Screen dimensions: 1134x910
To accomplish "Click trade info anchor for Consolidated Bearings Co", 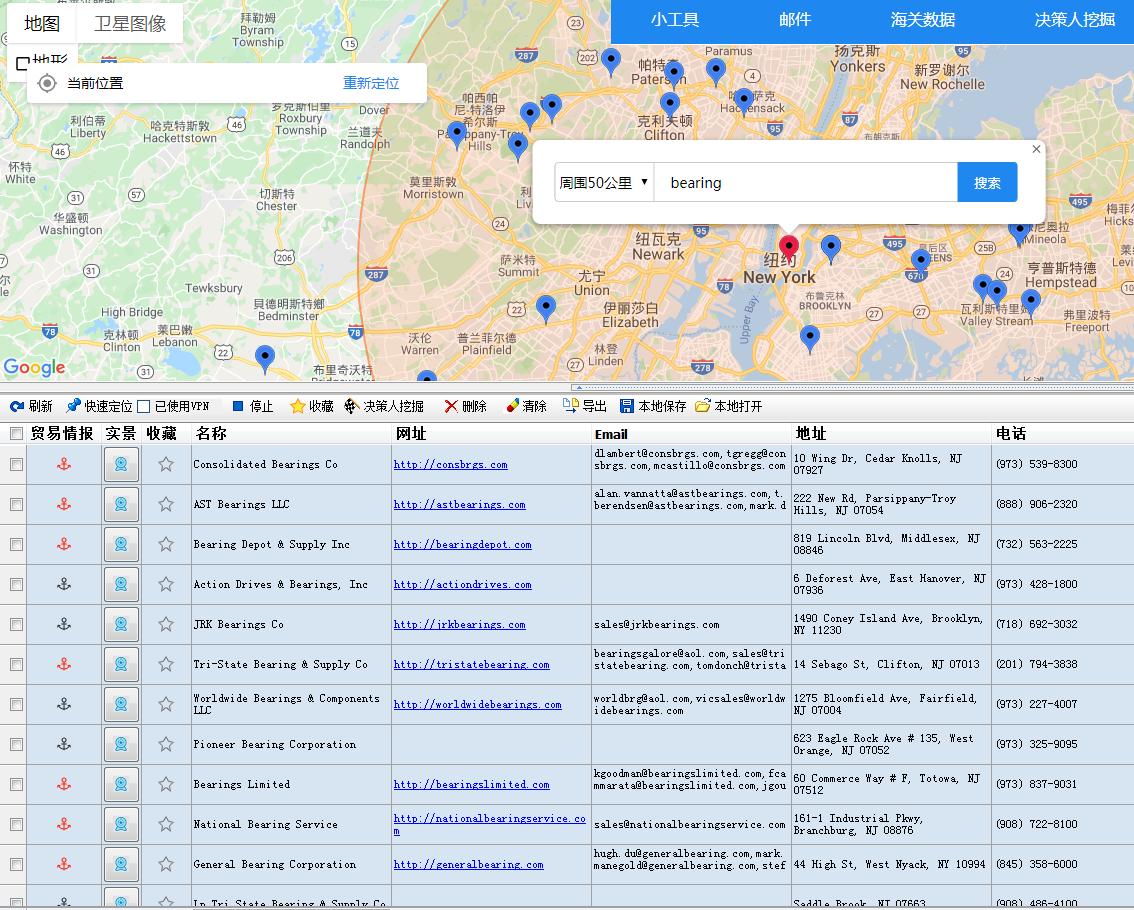I will point(64,464).
